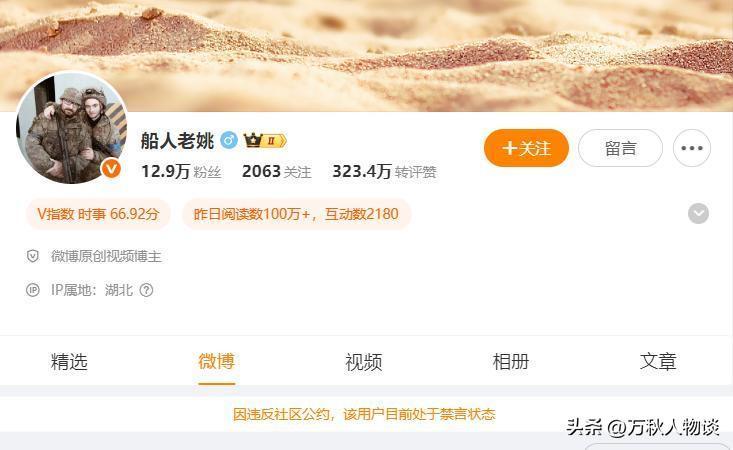Open the three-dot more options menu
Screen dimensions: 733x450
click(x=692, y=148)
